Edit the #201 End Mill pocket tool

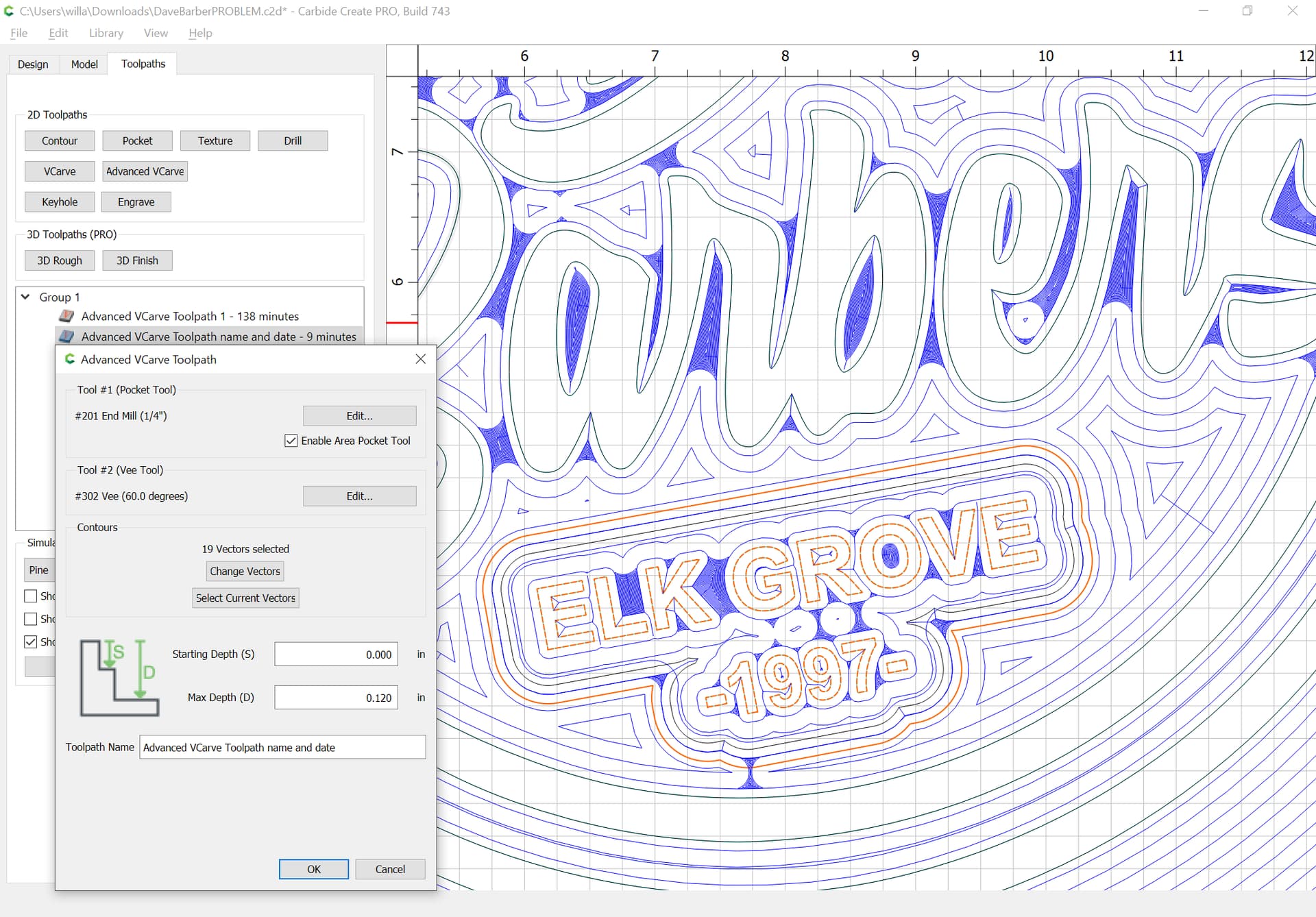coord(359,415)
